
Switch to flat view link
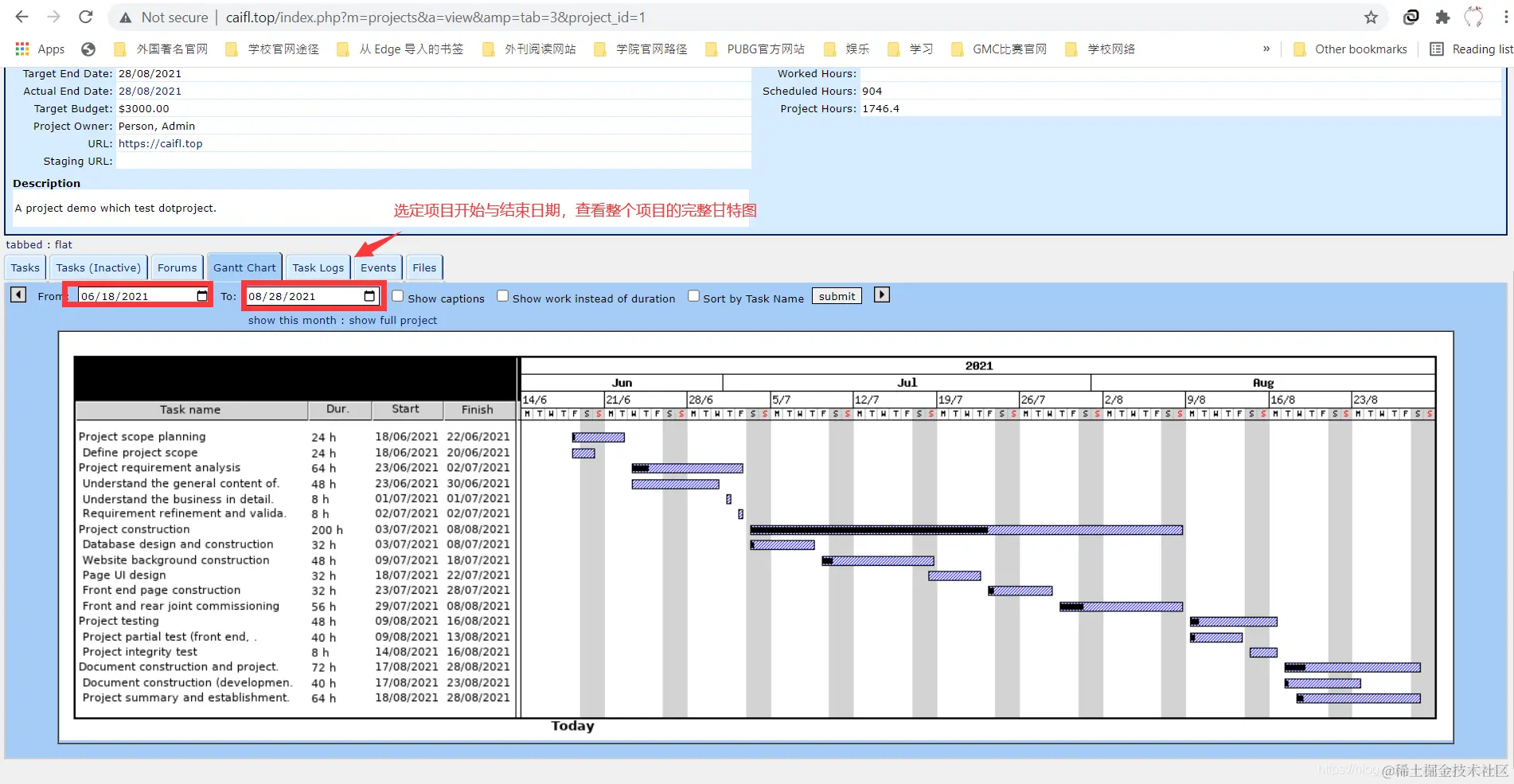[64, 245]
